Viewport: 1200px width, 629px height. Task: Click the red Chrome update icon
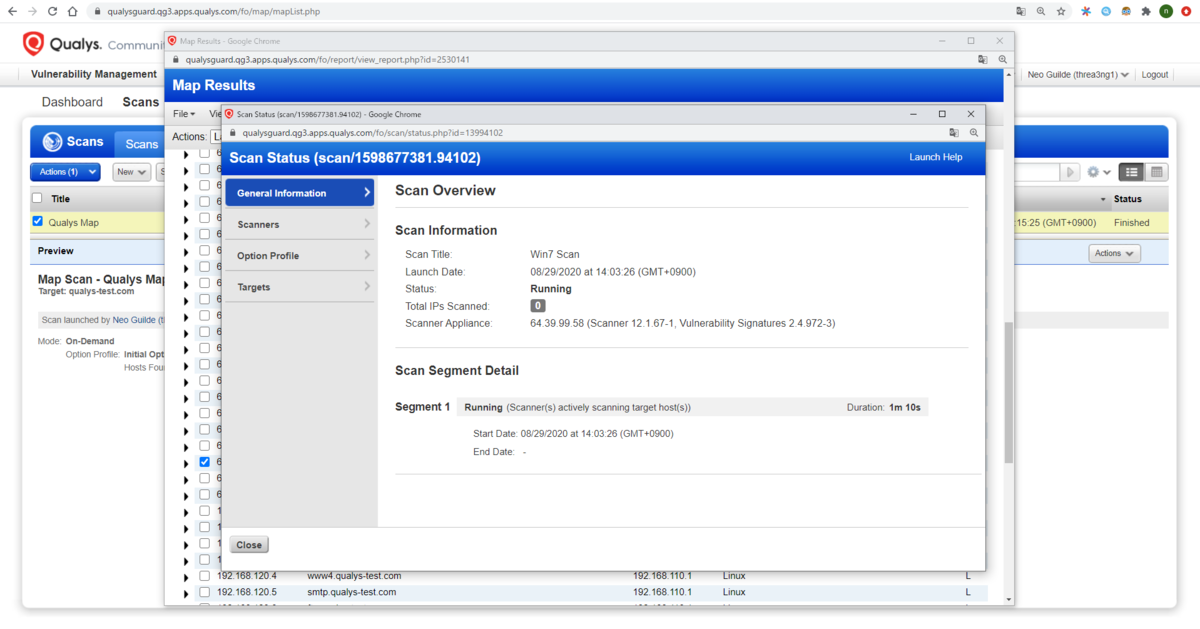click(x=1187, y=12)
